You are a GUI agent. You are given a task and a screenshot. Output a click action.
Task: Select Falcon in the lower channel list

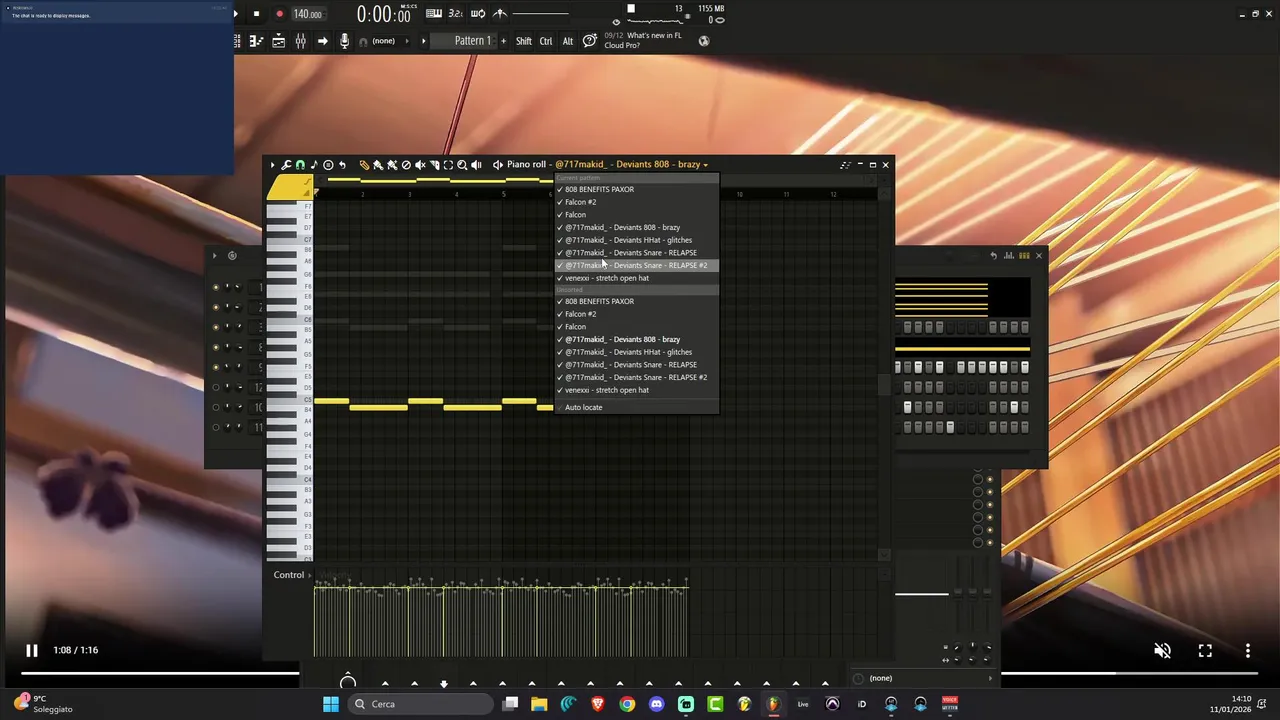click(636, 326)
